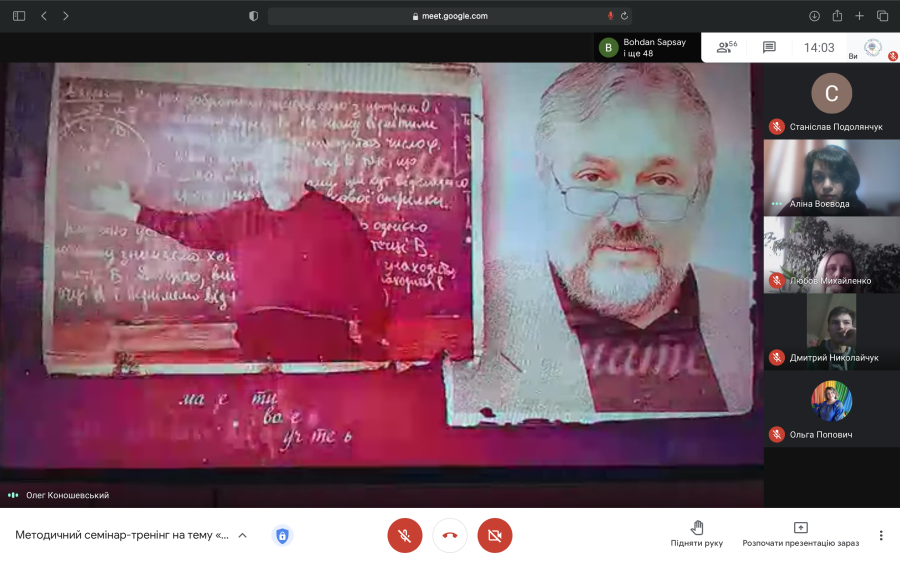Click the speaking indicator of Аліна Воєвода
The height and width of the screenshot is (563, 900).
coord(777,204)
